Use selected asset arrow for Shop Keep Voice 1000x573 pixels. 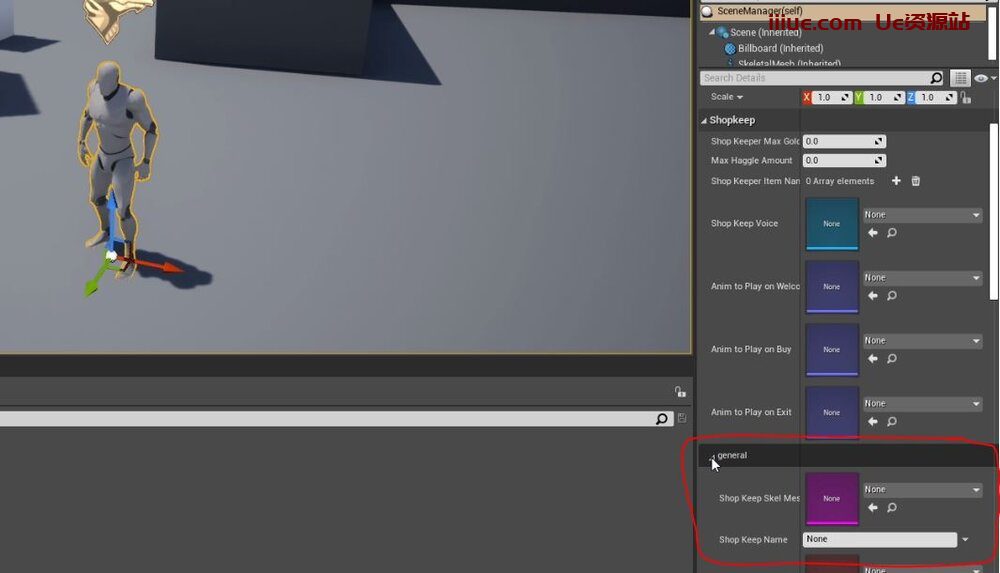(872, 233)
